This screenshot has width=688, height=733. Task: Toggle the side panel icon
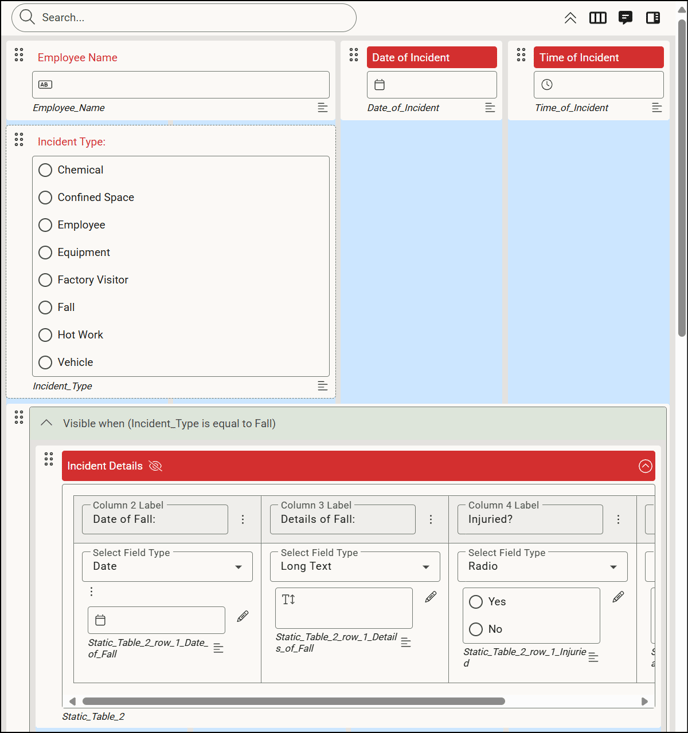point(652,18)
